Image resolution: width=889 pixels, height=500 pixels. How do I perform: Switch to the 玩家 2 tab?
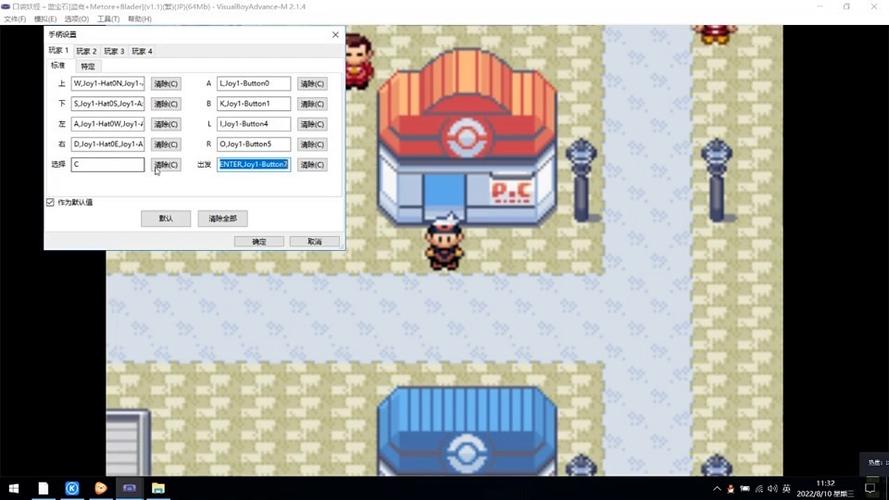coord(87,51)
